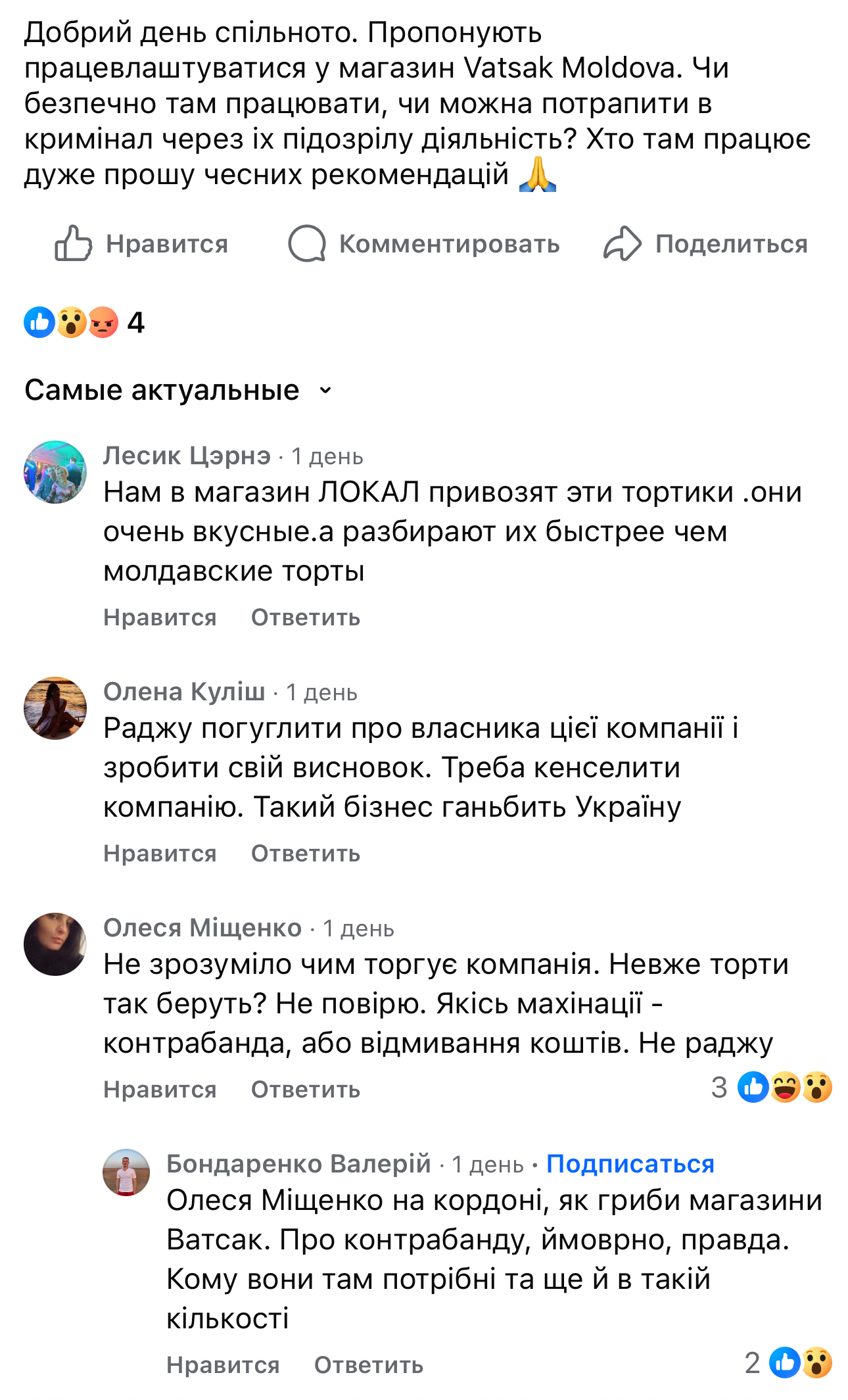The image size is (848, 1400).
Task: Like Лесик Цэрнэ's comment
Action: pyautogui.click(x=160, y=618)
